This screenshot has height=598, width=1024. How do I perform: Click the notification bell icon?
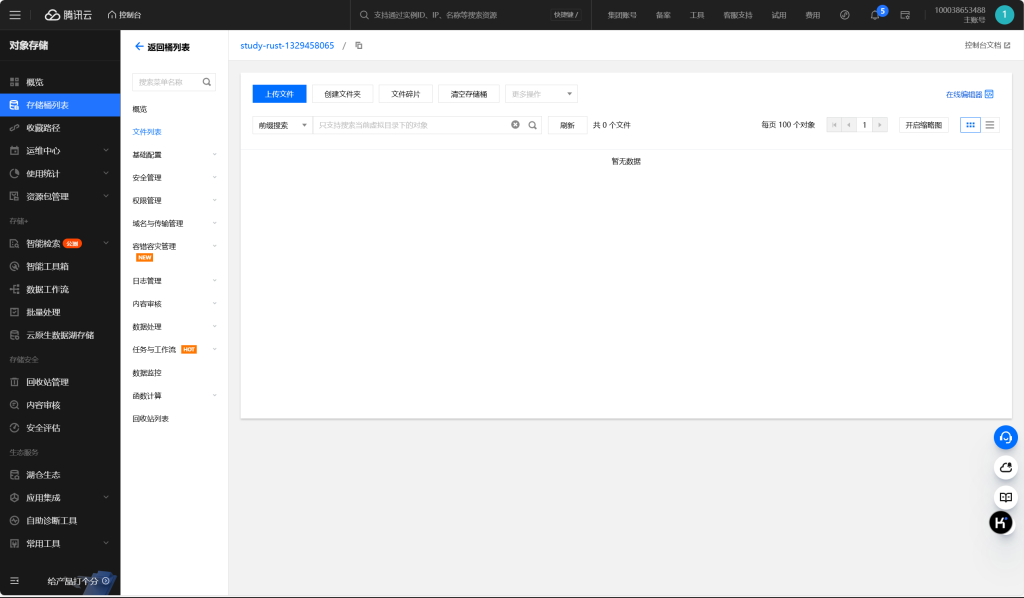pyautogui.click(x=875, y=15)
